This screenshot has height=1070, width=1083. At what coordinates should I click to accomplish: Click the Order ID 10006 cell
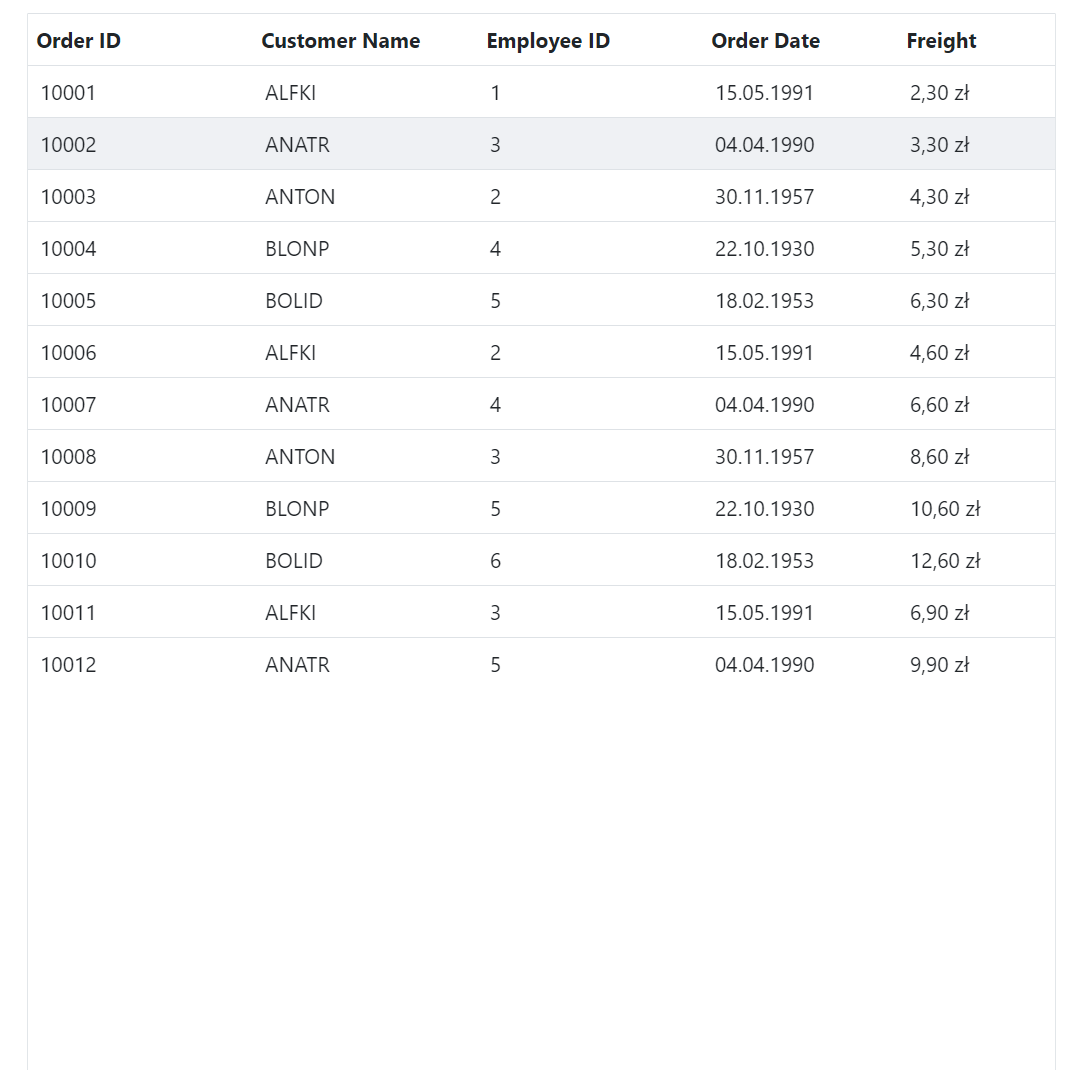[68, 353]
